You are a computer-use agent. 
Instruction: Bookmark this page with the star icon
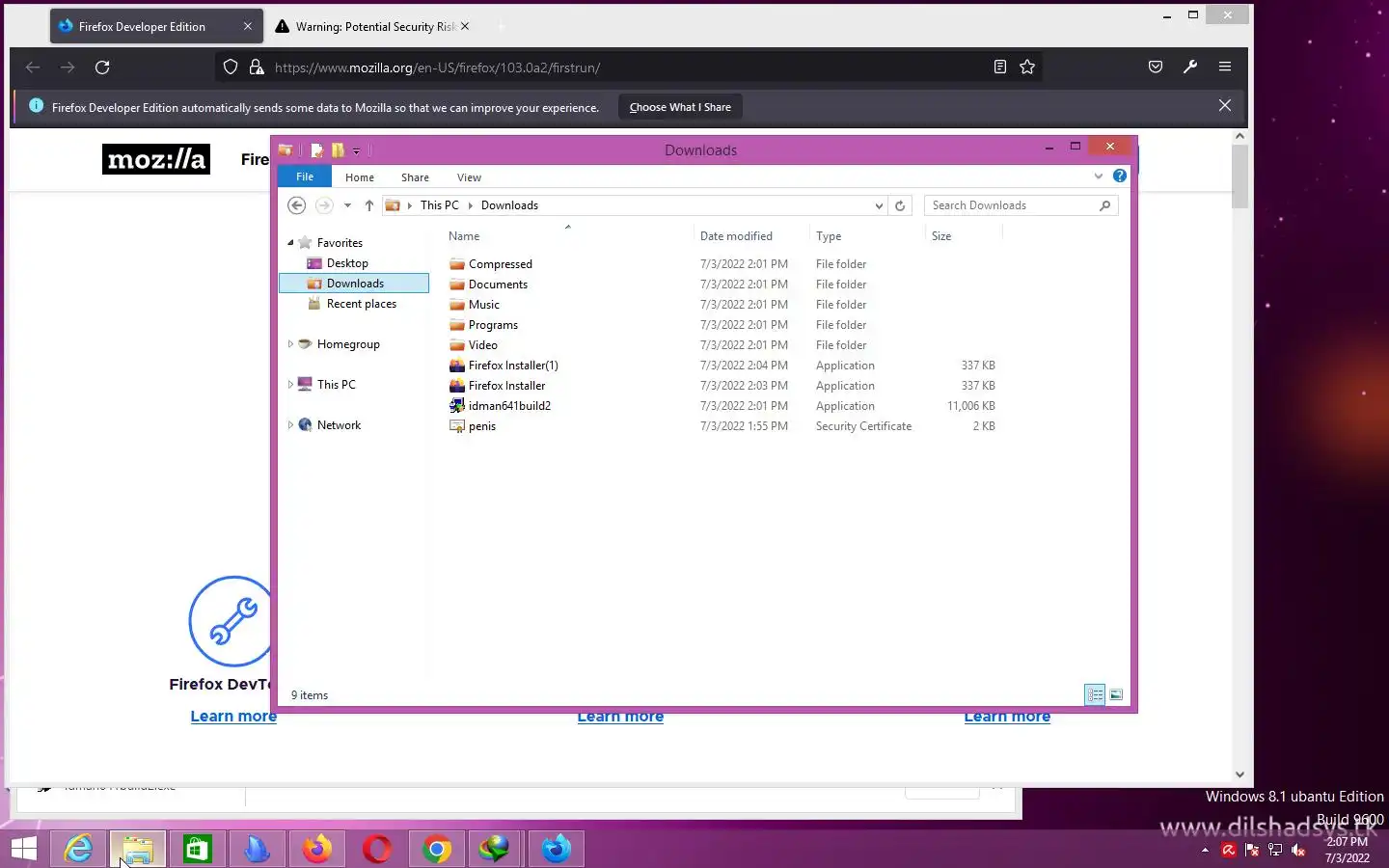[x=1027, y=67]
